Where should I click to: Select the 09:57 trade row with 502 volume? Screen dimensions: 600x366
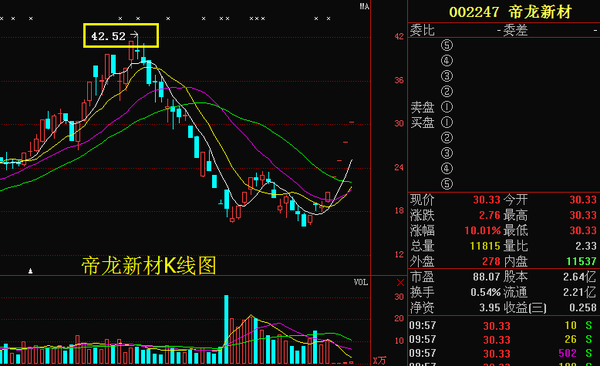[x=504, y=353]
